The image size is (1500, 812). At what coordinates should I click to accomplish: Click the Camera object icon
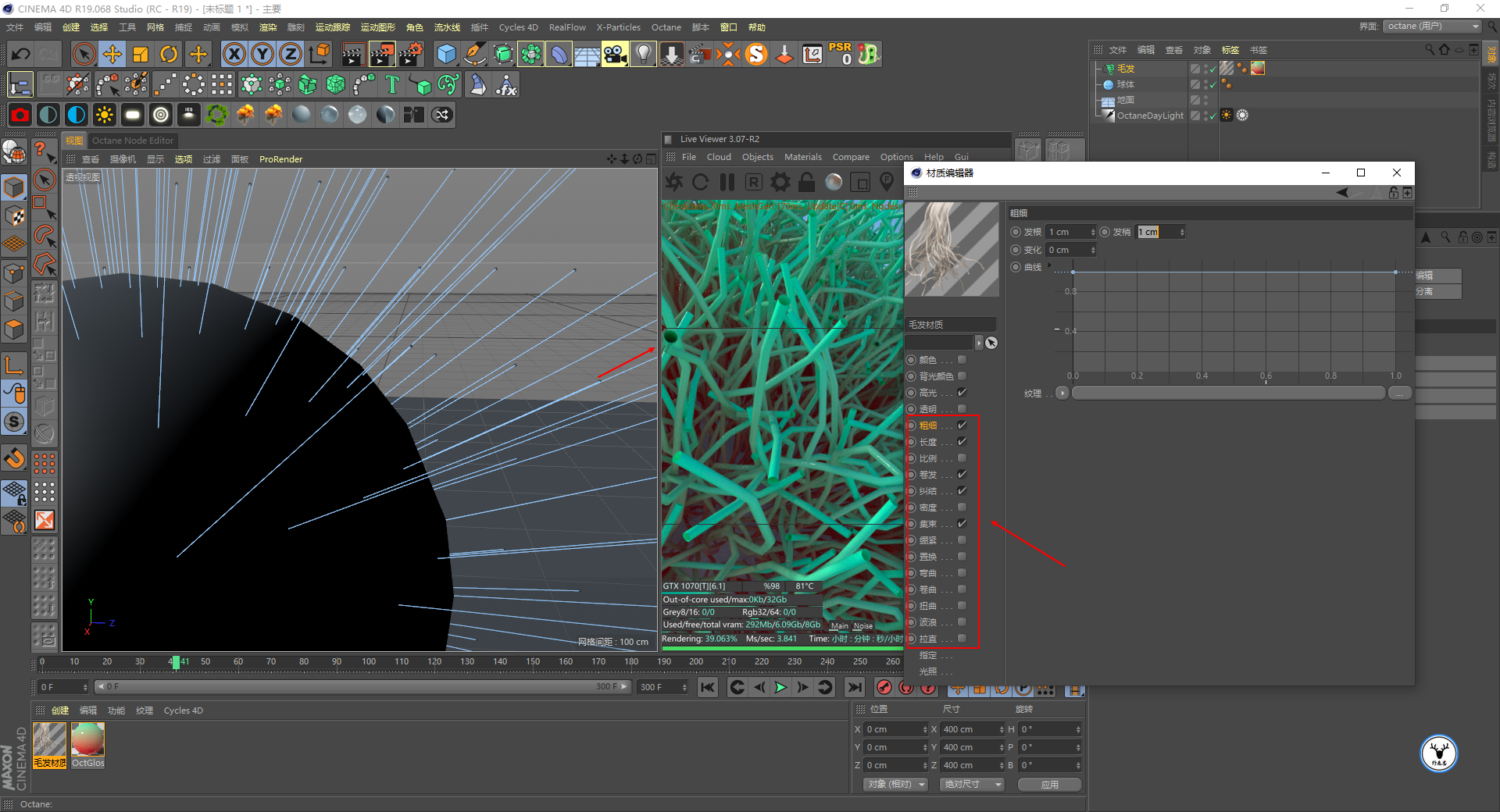pos(615,55)
